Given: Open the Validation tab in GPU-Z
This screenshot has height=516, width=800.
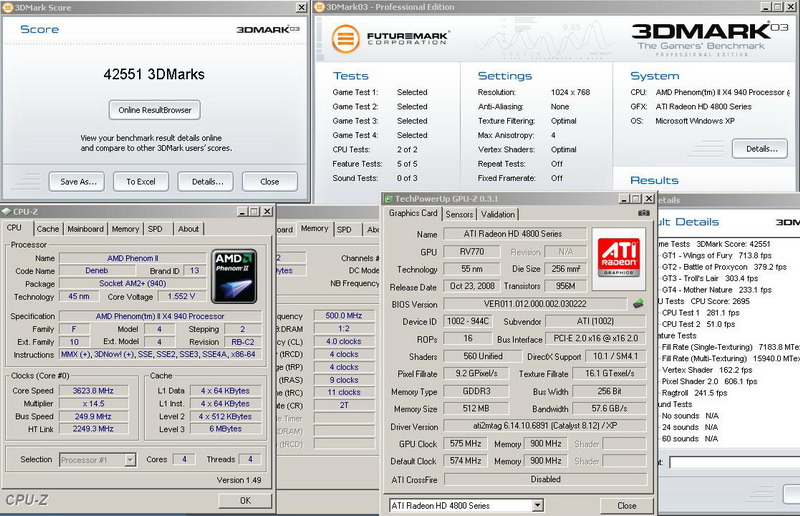Looking at the screenshot, I should (497, 214).
